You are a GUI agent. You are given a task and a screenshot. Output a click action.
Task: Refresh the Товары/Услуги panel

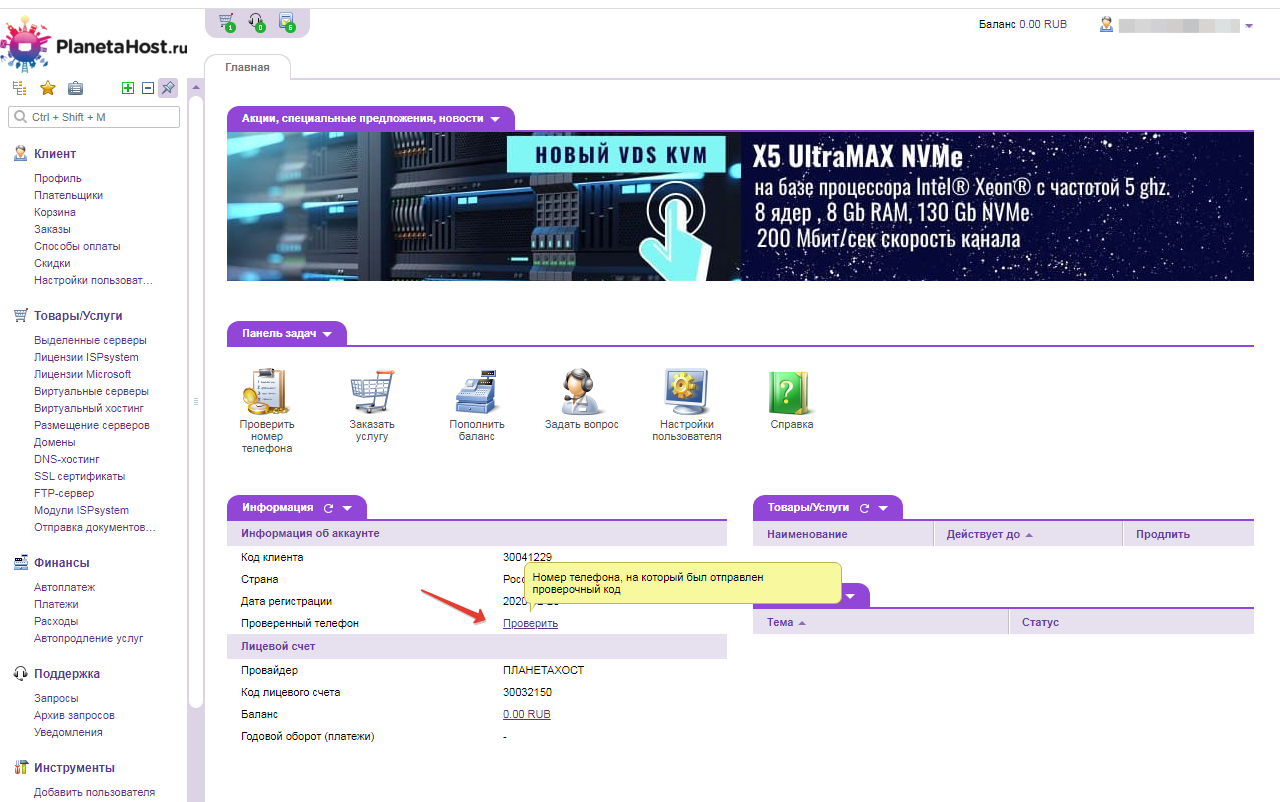pos(864,508)
